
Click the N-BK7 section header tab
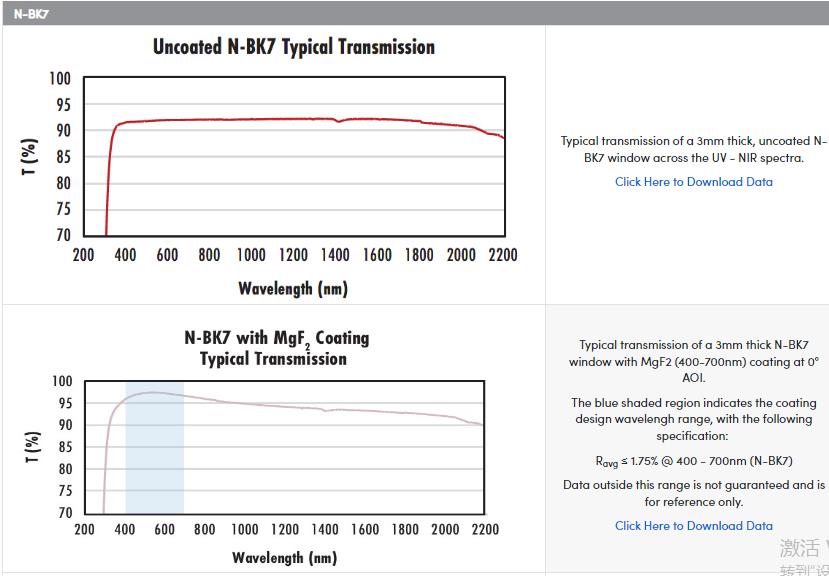(x=31, y=14)
